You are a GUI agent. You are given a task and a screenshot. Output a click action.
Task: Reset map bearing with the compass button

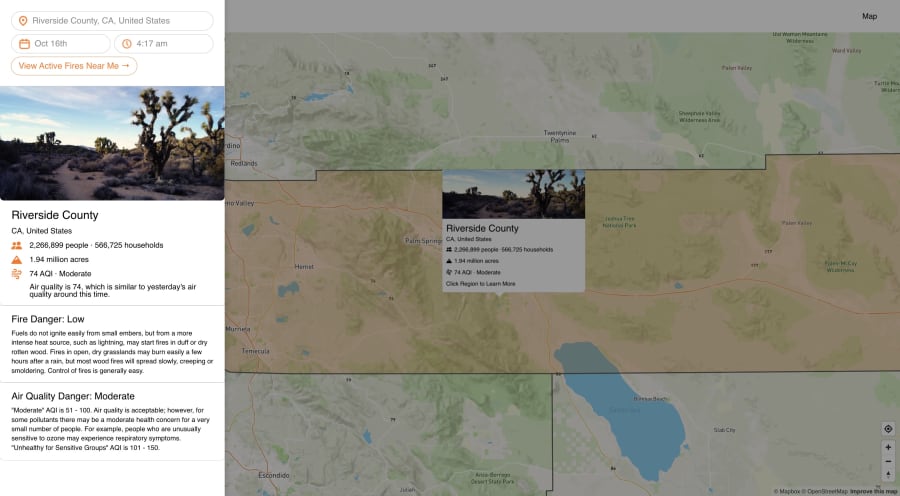(888, 475)
